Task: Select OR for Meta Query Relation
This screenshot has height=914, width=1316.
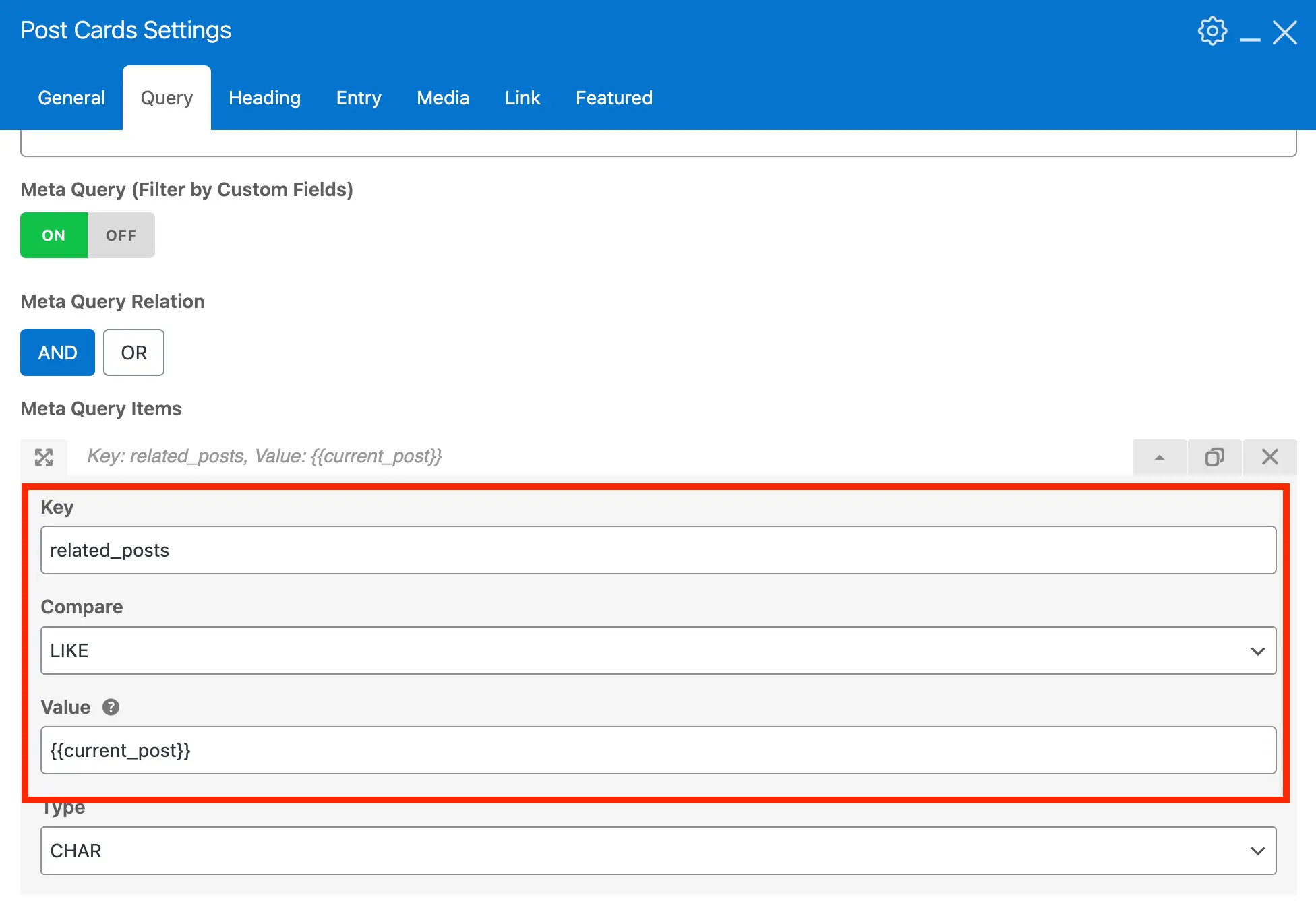Action: pyautogui.click(x=133, y=353)
